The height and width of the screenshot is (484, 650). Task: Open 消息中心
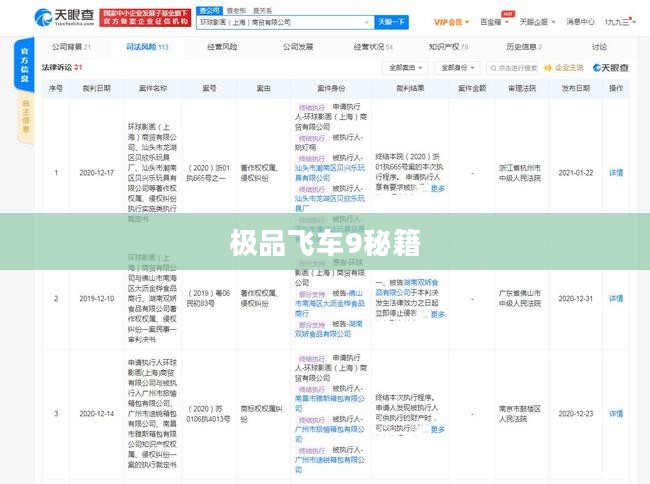tap(580, 22)
